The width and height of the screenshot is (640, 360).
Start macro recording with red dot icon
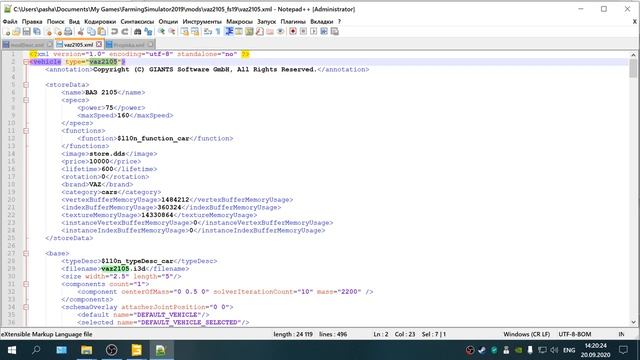coord(293,31)
